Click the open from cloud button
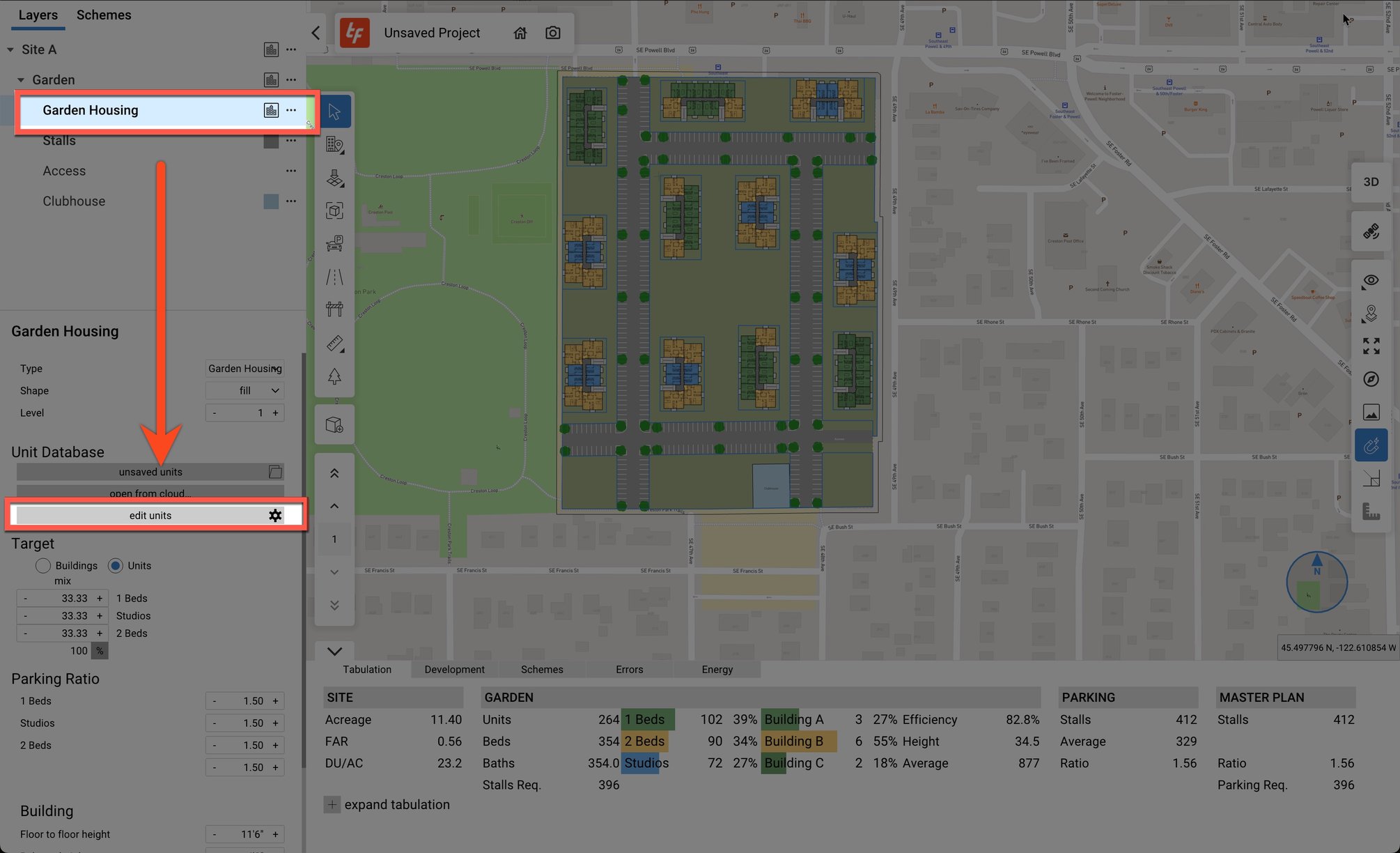The height and width of the screenshot is (853, 1400). [x=150, y=492]
